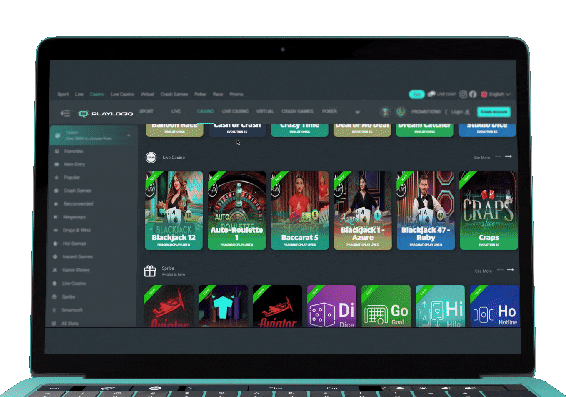Click the arrow next to the Spribe See More
The height and width of the screenshot is (397, 566).
point(510,270)
